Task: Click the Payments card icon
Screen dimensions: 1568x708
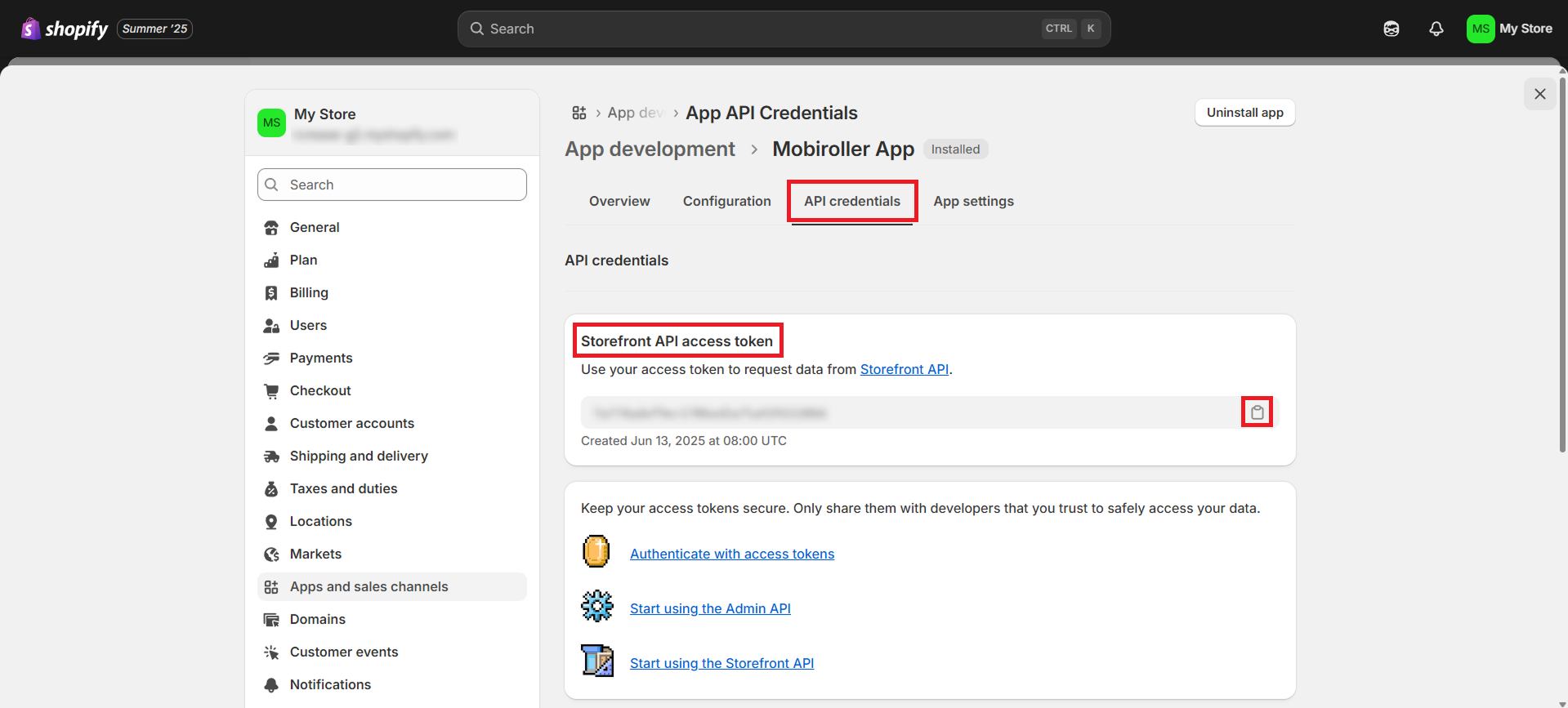Action: click(271, 358)
